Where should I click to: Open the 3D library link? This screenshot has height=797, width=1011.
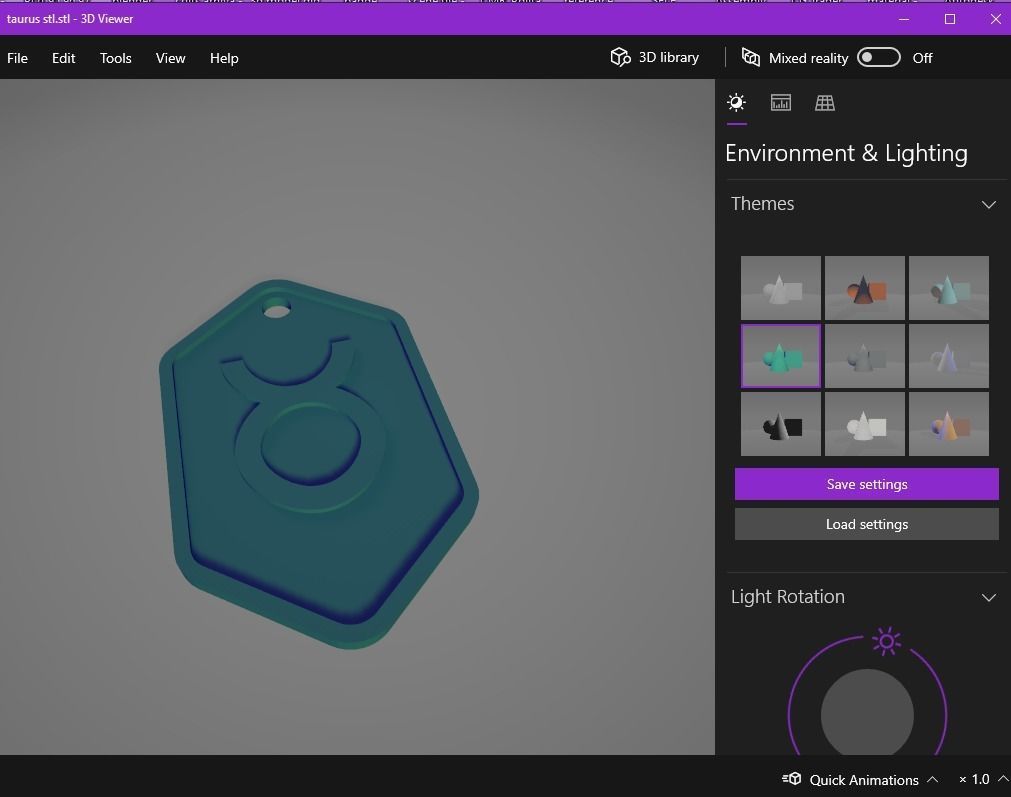point(669,57)
